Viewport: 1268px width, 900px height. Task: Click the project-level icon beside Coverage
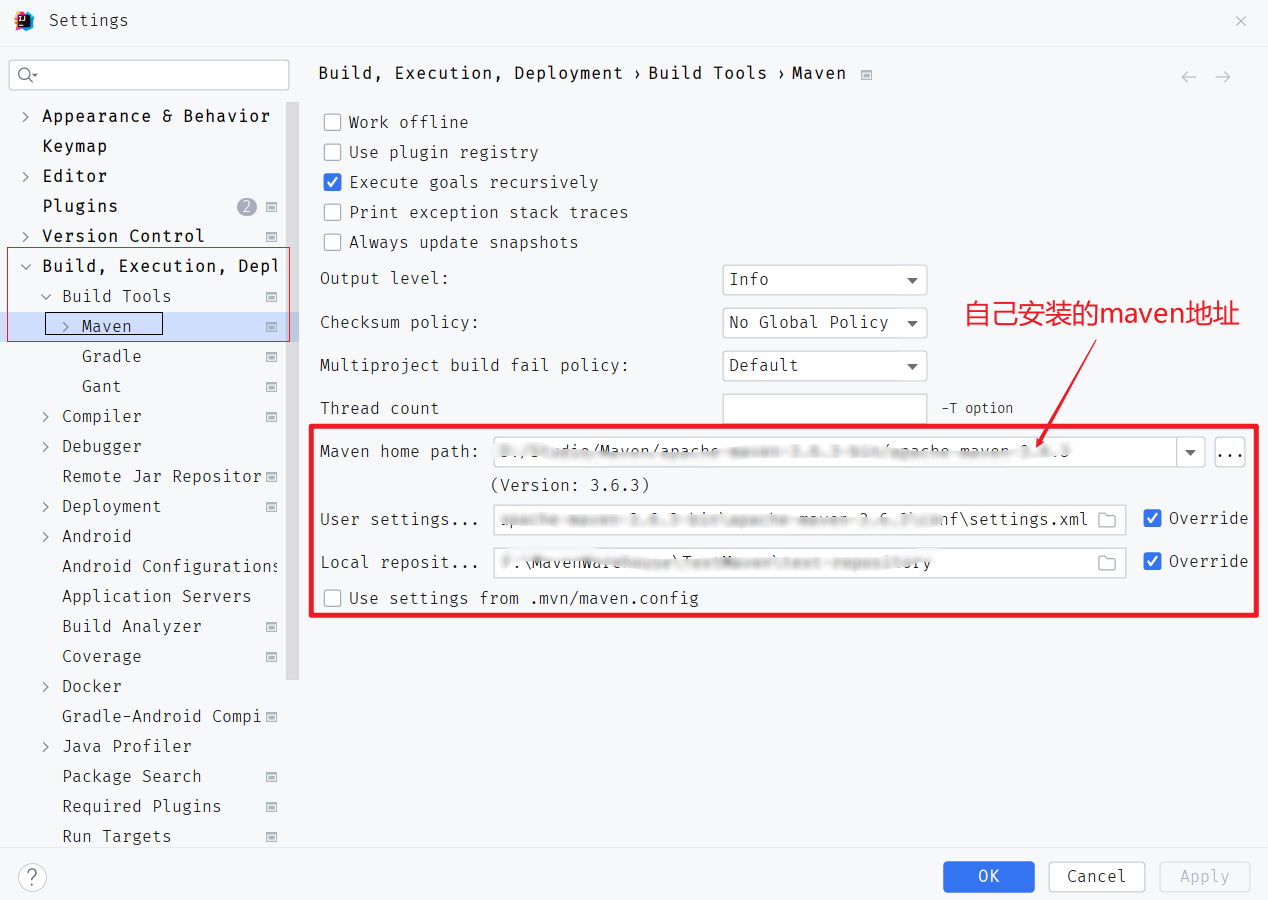(x=271, y=657)
